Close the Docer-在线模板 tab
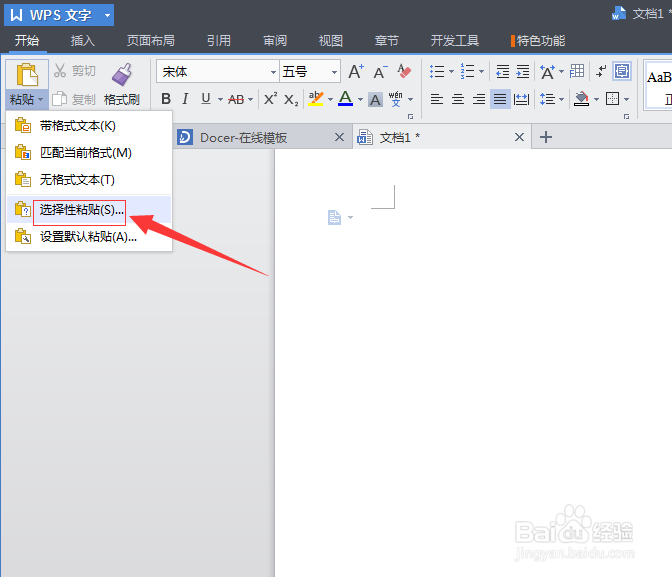 (339, 137)
